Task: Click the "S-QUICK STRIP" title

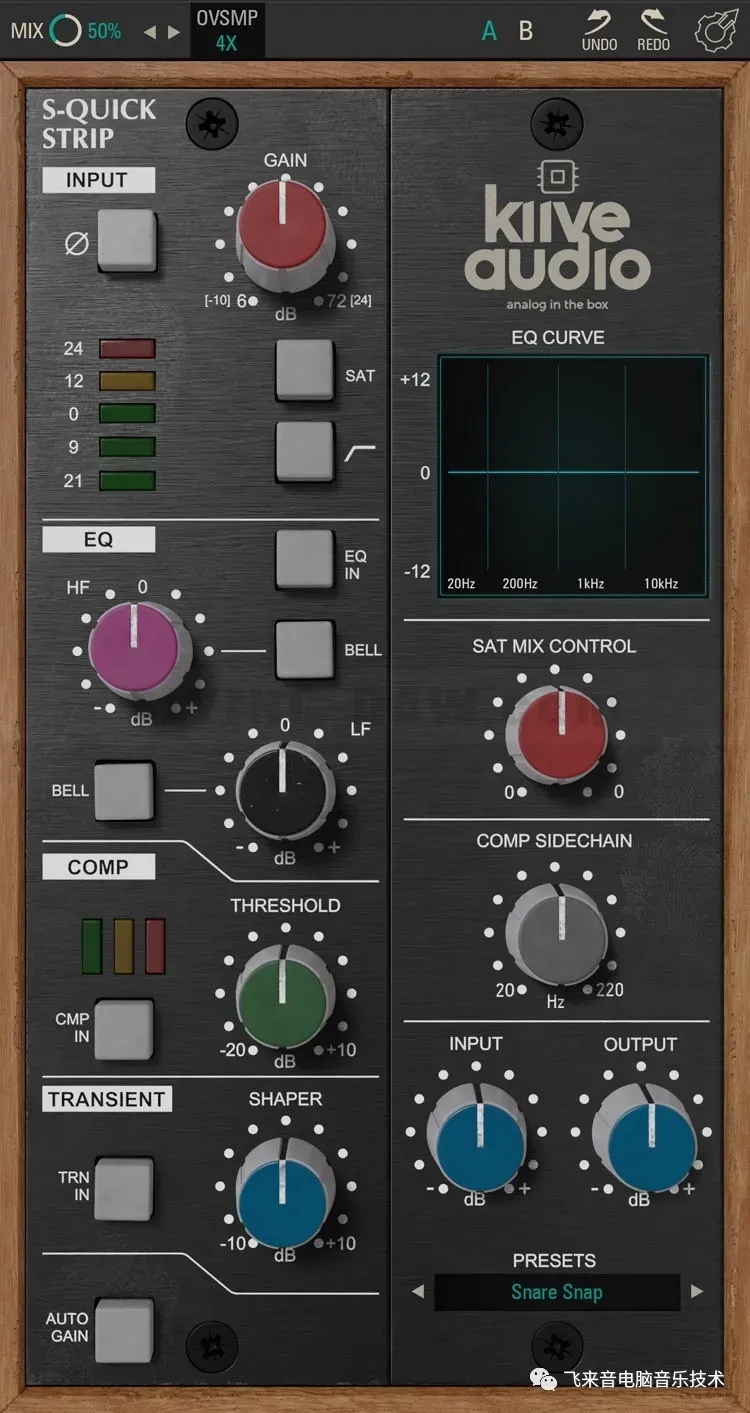Action: [99, 124]
